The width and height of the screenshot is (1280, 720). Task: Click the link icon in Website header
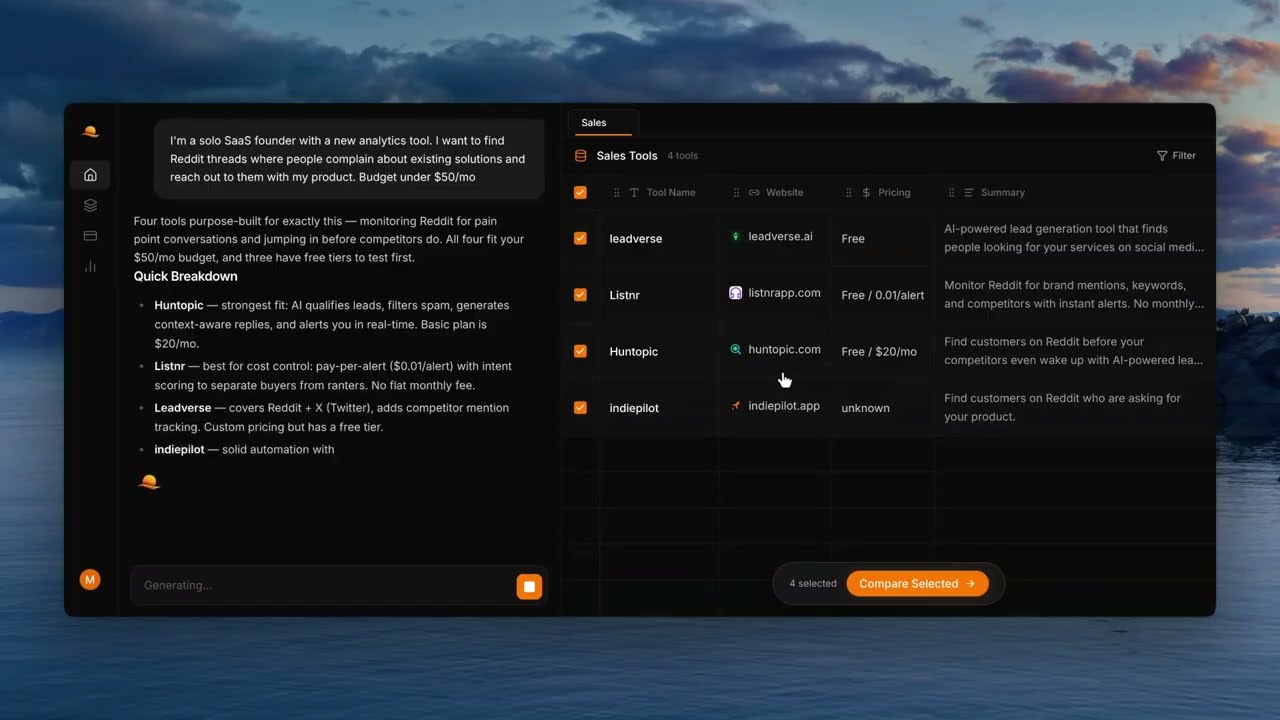click(x=754, y=193)
